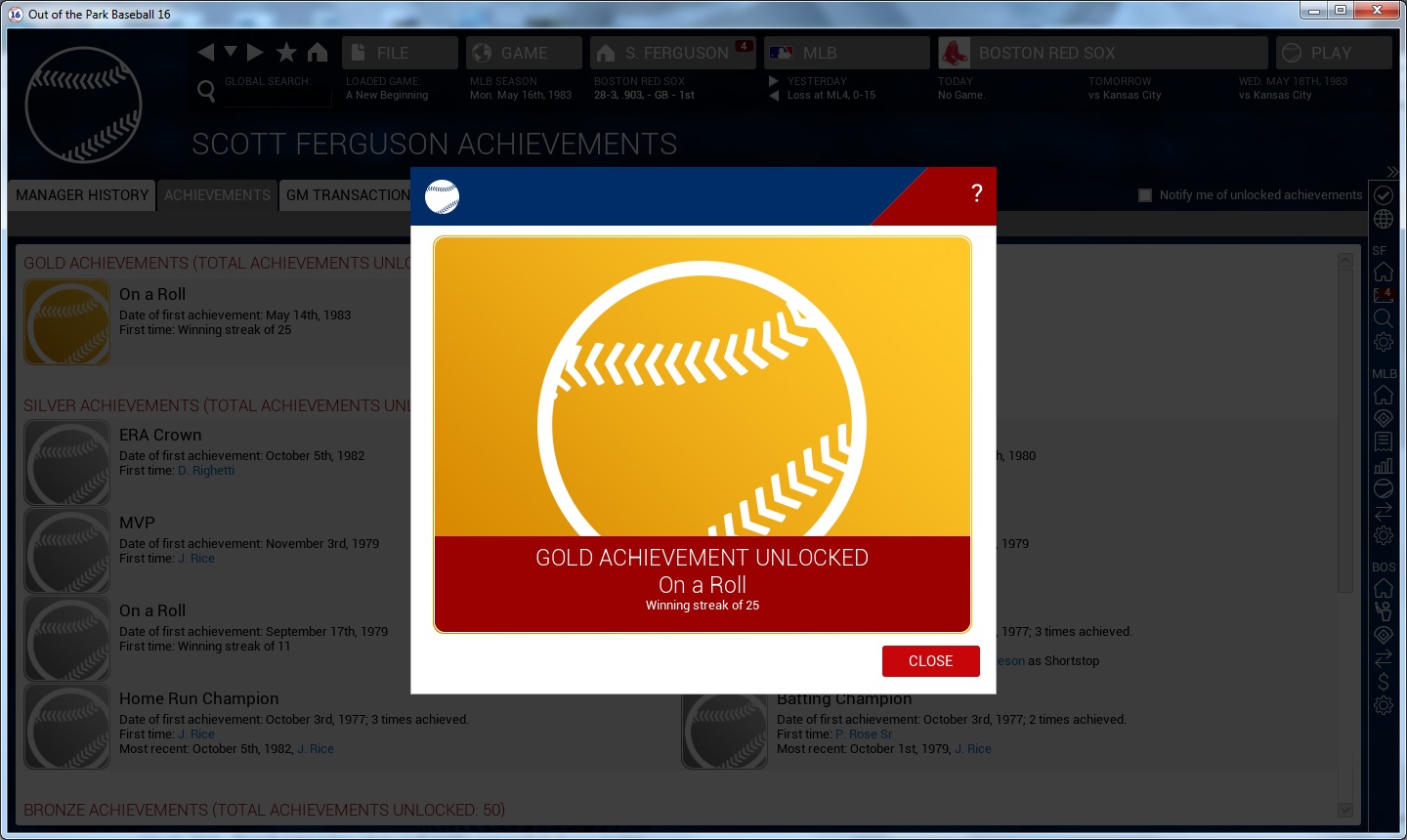This screenshot has height=840, width=1407.
Task: Click the 'Mon. May 16th, 1983' season date
Action: pyautogui.click(x=521, y=96)
